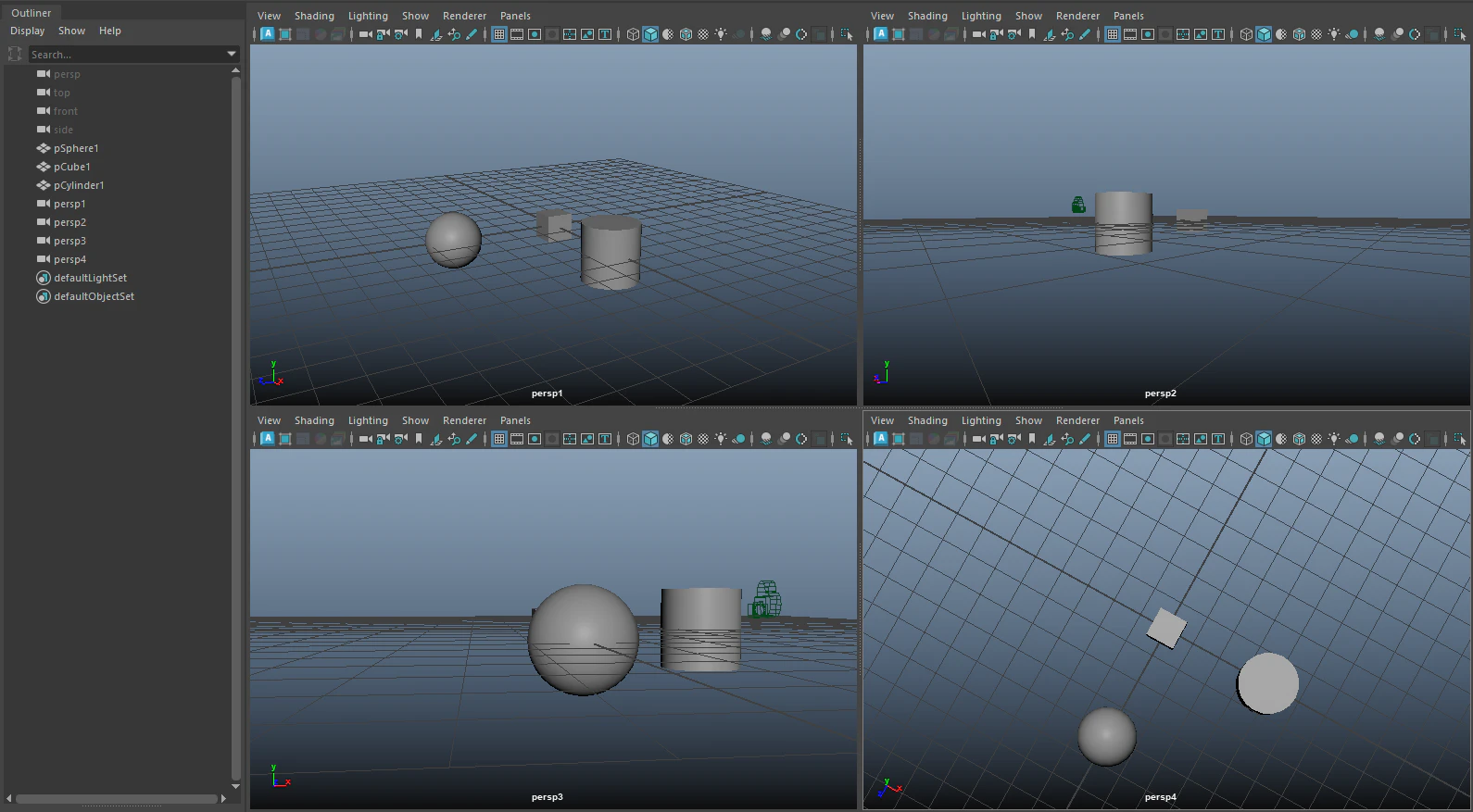
Task: Open Outliner Show menu
Action: 72,31
